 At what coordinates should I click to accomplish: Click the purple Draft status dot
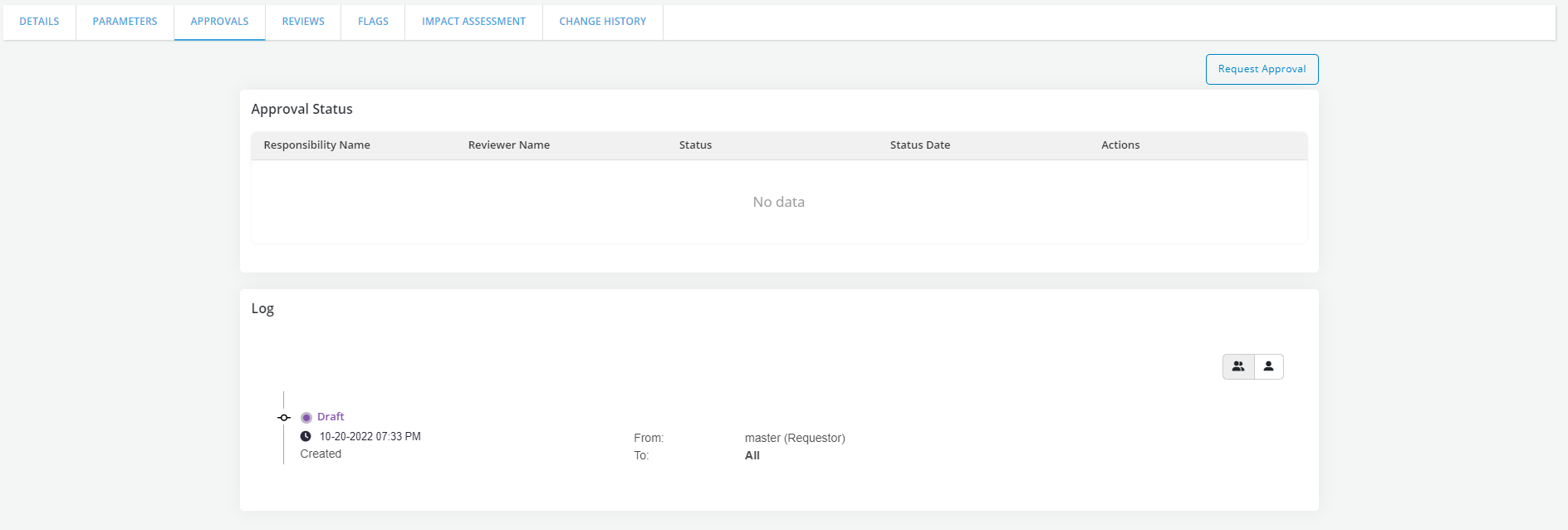click(x=306, y=418)
